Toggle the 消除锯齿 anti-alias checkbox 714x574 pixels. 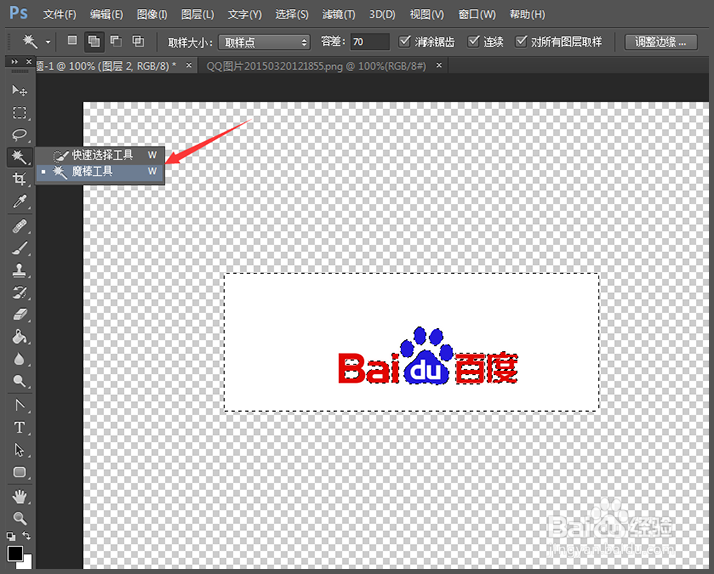tap(404, 41)
